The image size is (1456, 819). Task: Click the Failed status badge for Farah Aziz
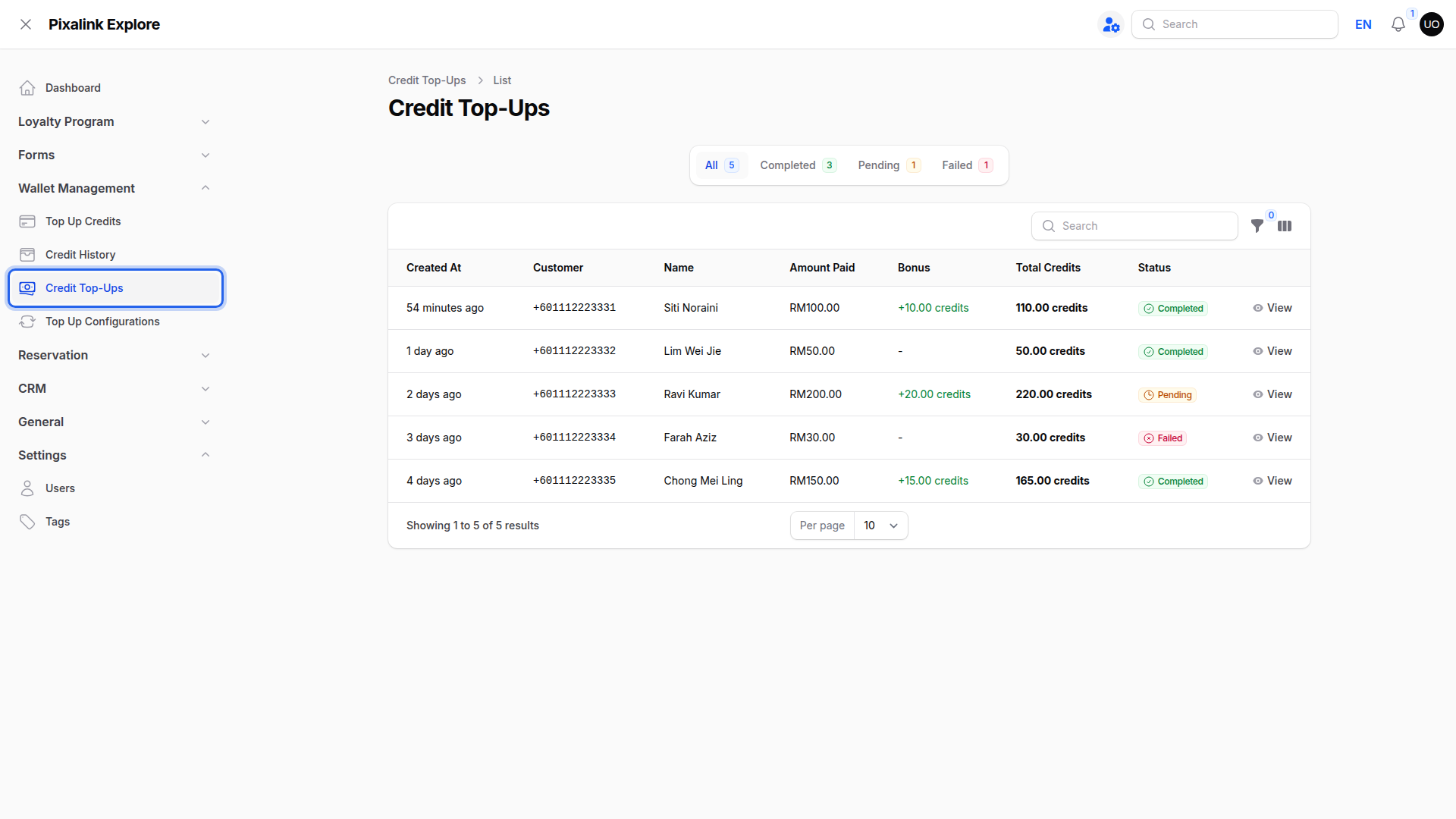pyautogui.click(x=1163, y=438)
